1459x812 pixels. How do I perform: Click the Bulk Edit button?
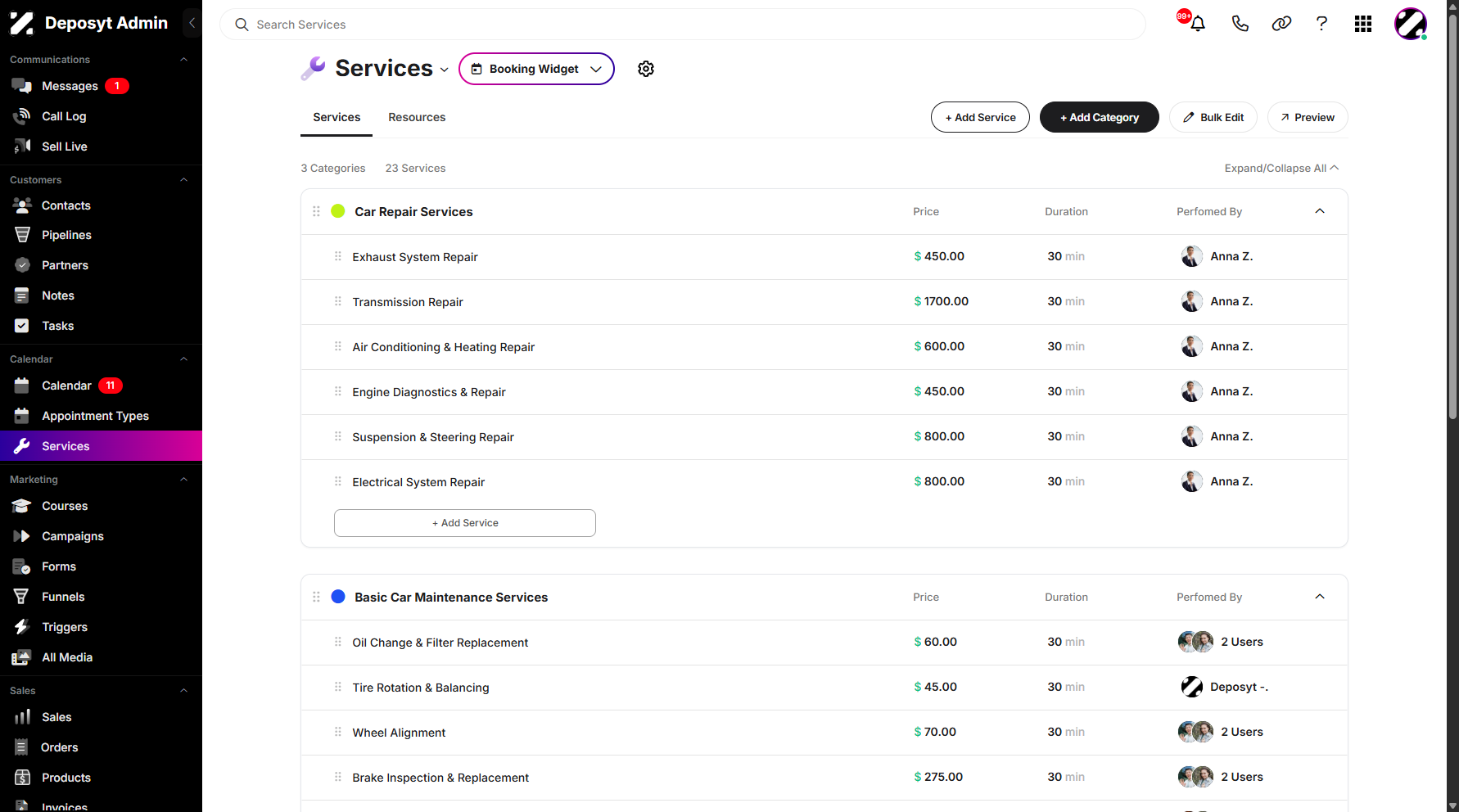coord(1213,117)
